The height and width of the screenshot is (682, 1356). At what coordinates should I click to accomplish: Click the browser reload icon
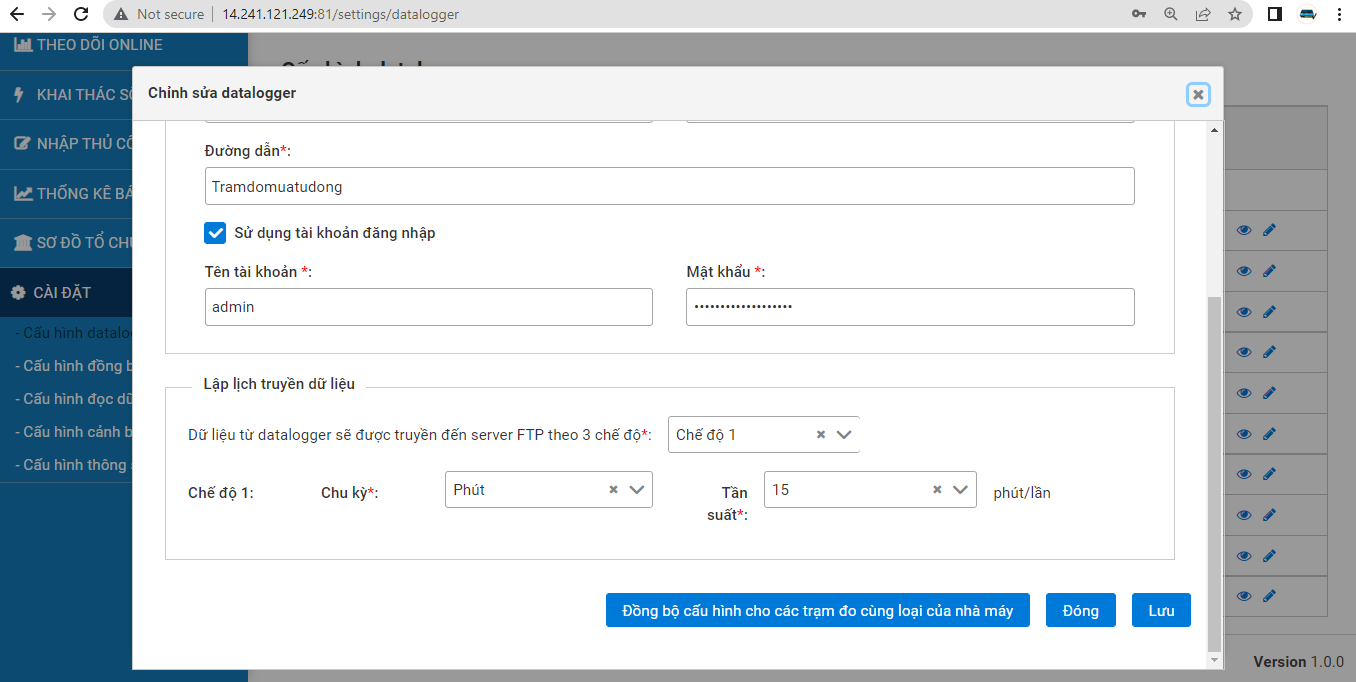81,14
